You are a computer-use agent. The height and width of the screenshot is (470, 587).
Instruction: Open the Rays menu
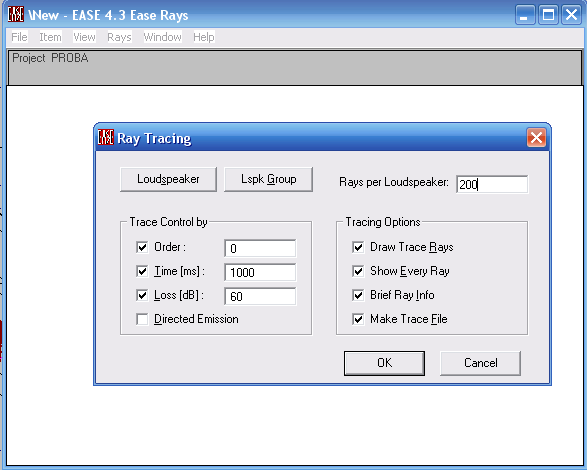(x=119, y=37)
